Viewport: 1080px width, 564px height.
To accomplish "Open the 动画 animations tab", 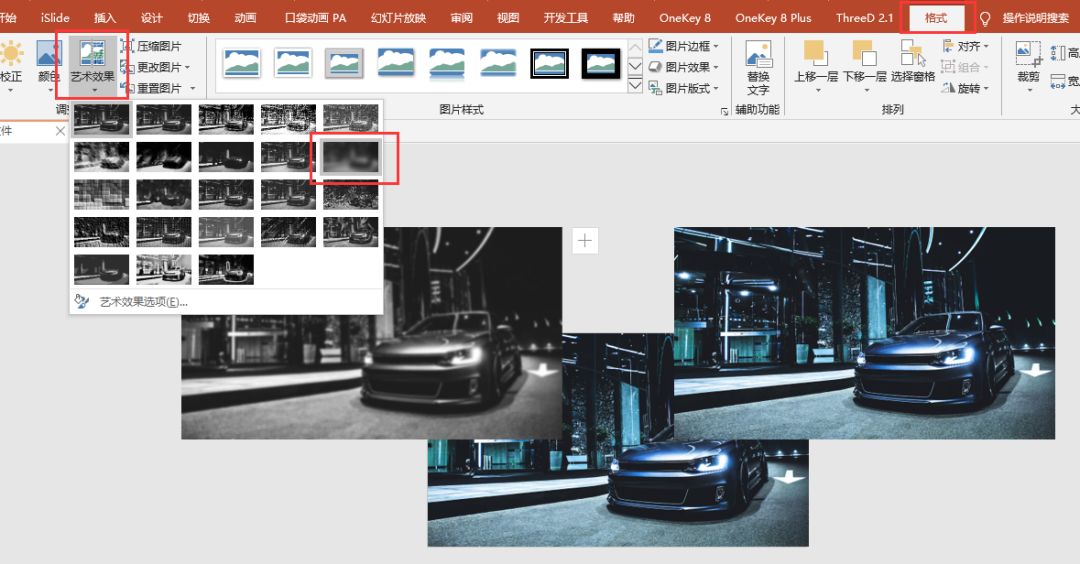I will [x=245, y=18].
